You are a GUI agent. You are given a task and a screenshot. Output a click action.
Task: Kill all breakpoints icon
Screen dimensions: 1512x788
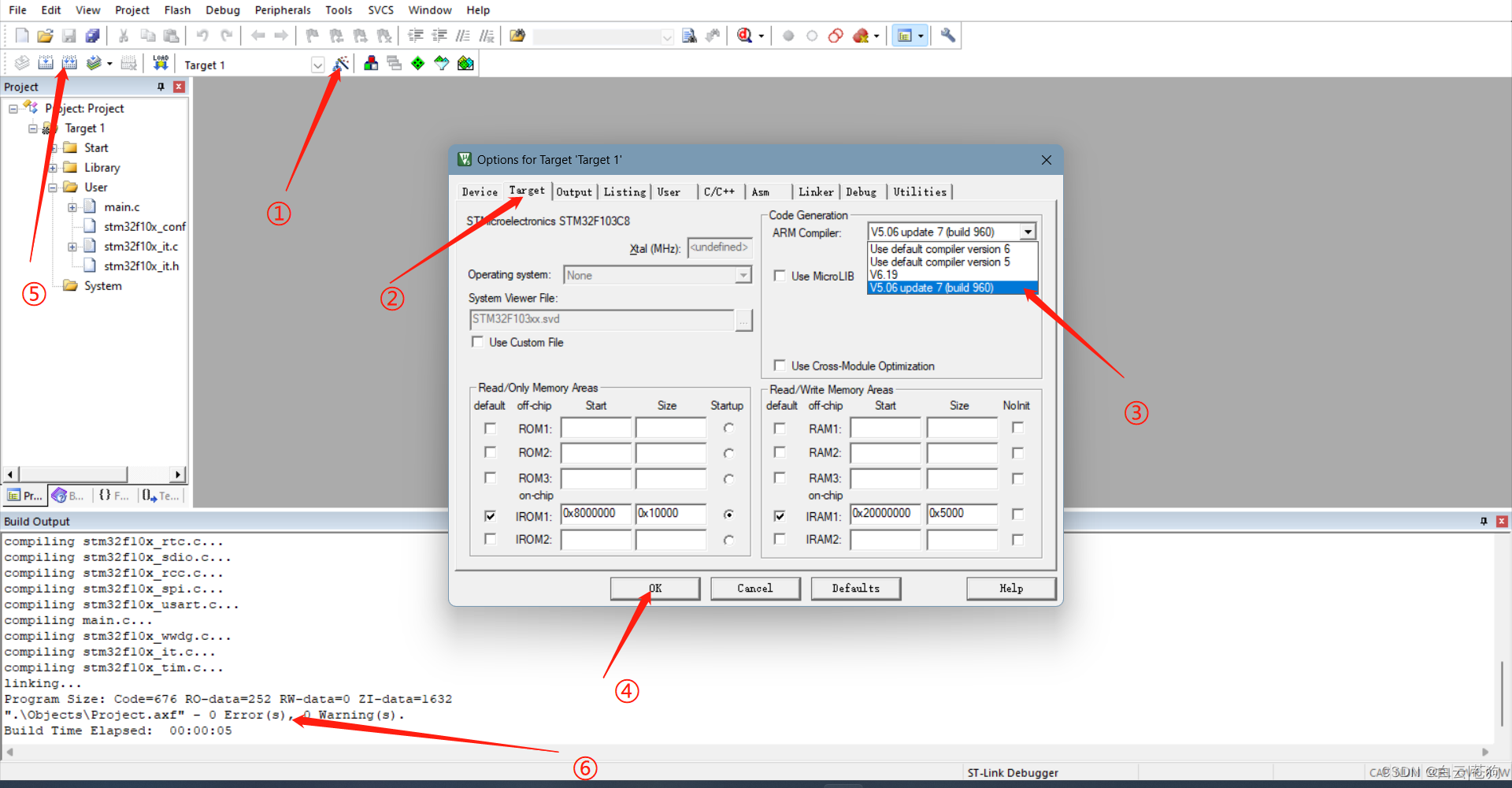861,35
